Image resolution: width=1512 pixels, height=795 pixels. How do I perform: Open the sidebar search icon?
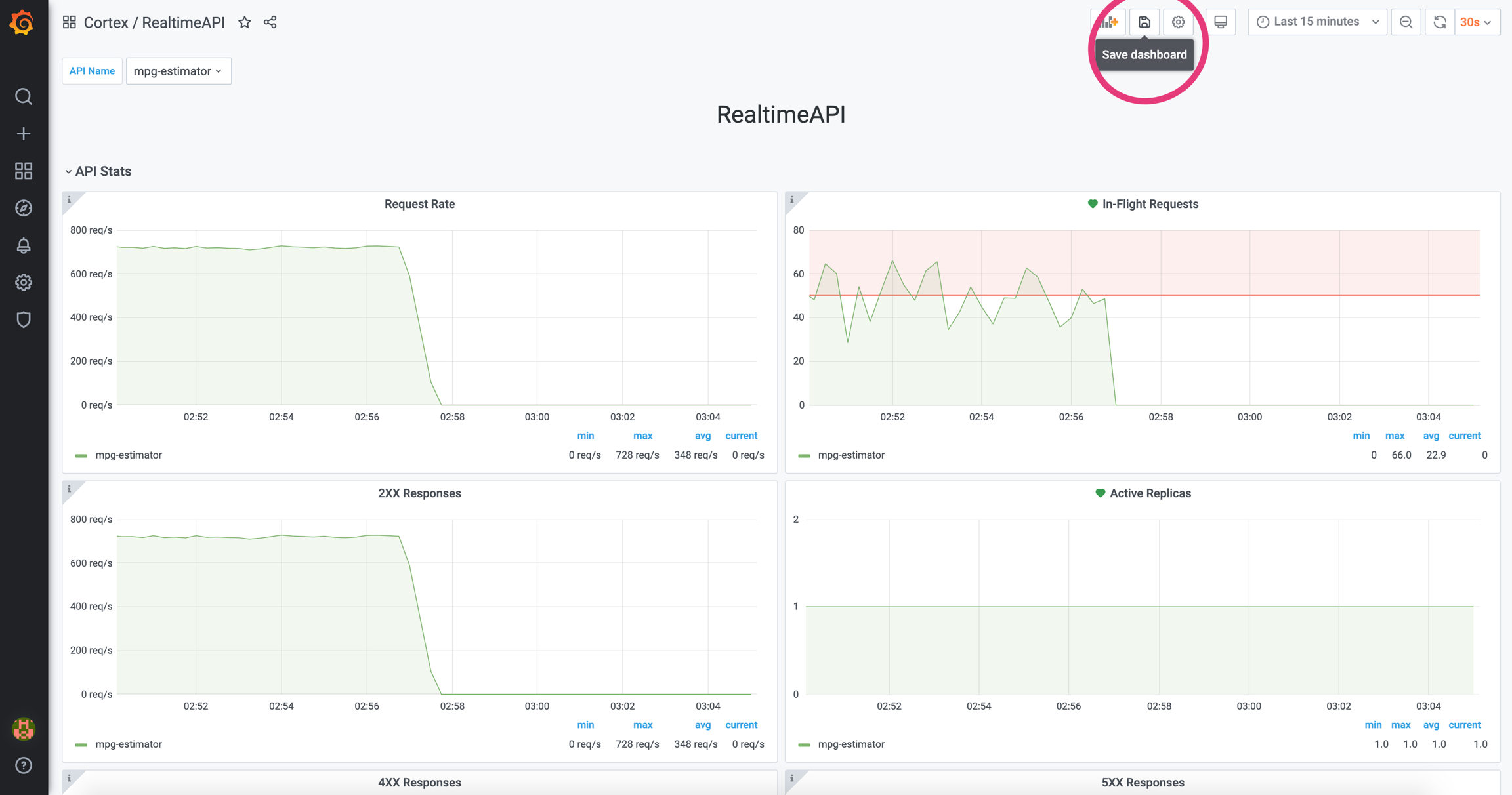pos(24,96)
